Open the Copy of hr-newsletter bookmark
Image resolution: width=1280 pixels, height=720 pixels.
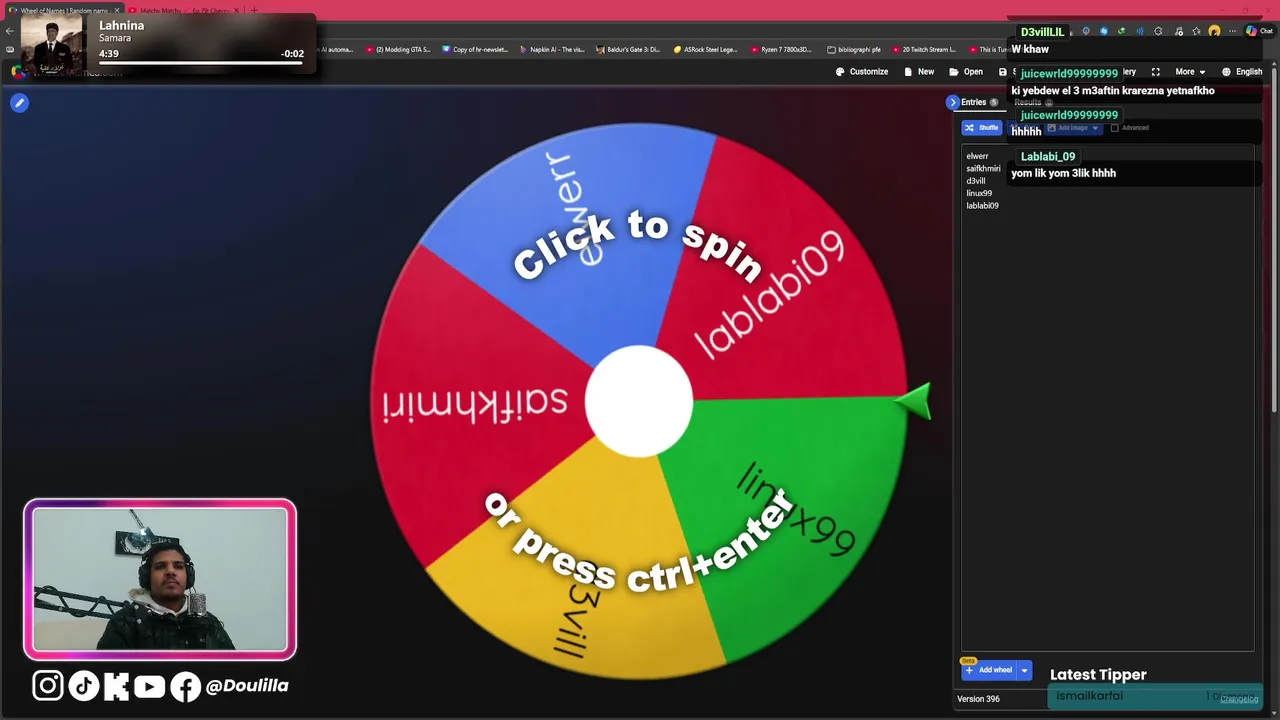click(475, 49)
